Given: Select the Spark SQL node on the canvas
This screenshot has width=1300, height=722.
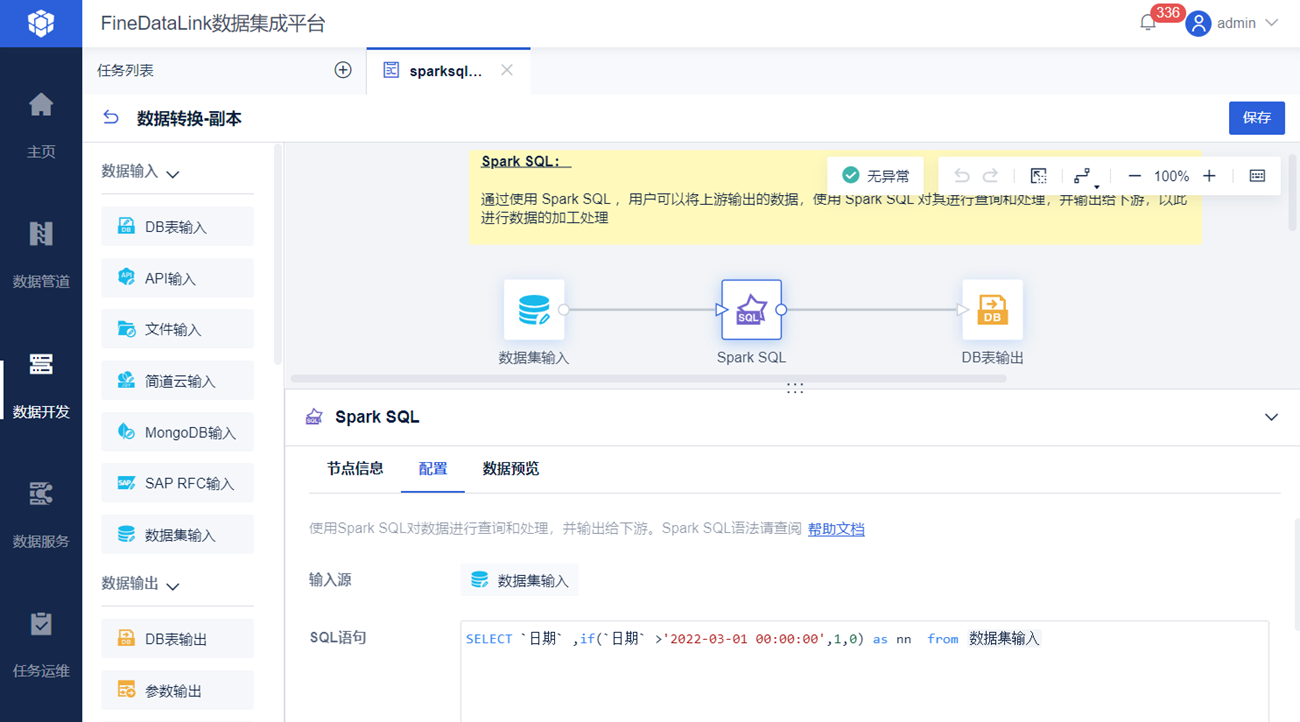Looking at the screenshot, I should [x=751, y=310].
